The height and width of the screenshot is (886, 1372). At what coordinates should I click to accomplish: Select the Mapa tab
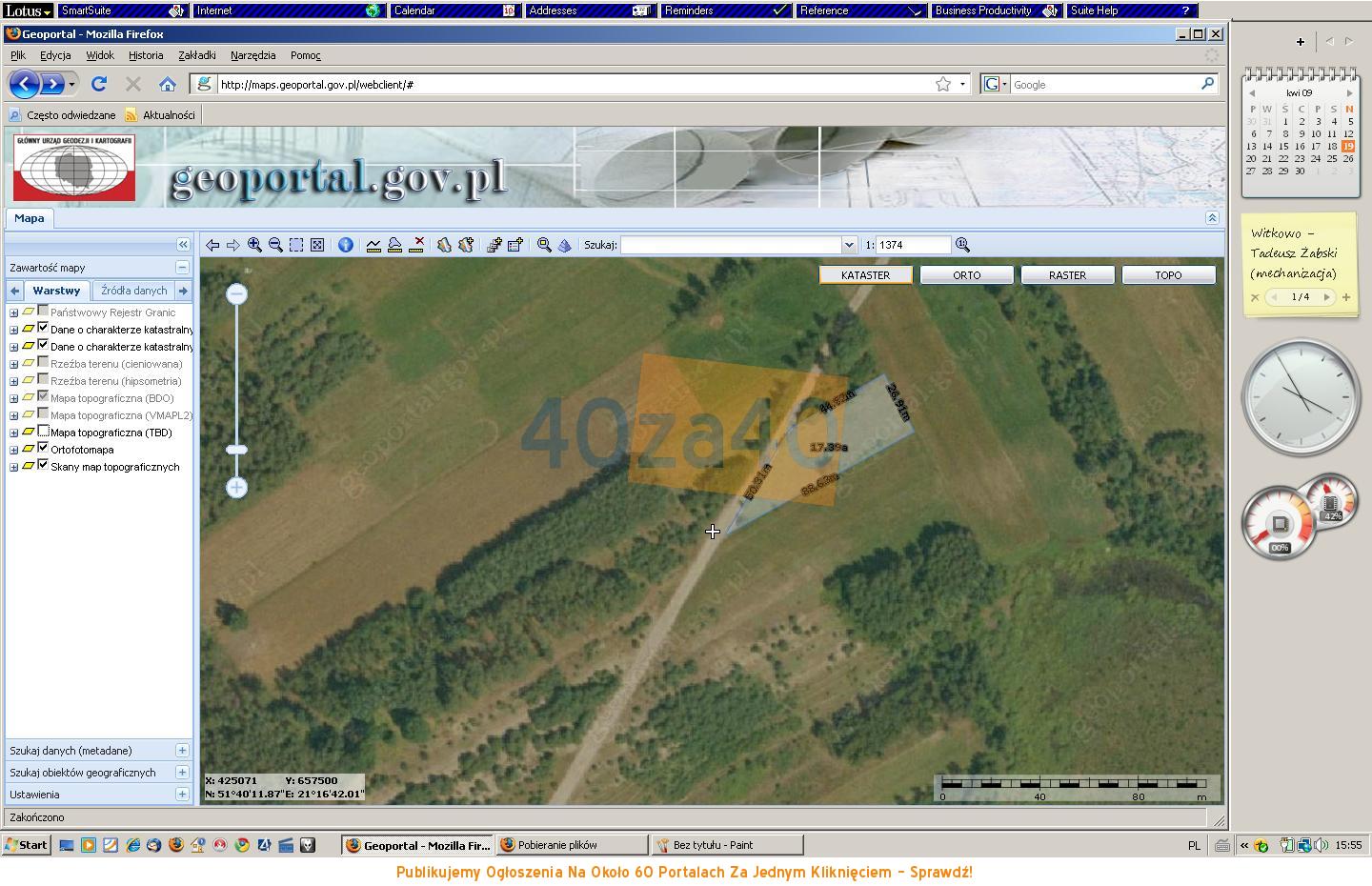pyautogui.click(x=29, y=218)
